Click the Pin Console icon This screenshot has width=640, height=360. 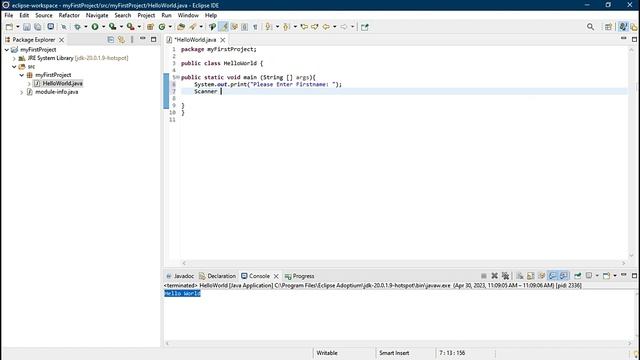coord(578,276)
